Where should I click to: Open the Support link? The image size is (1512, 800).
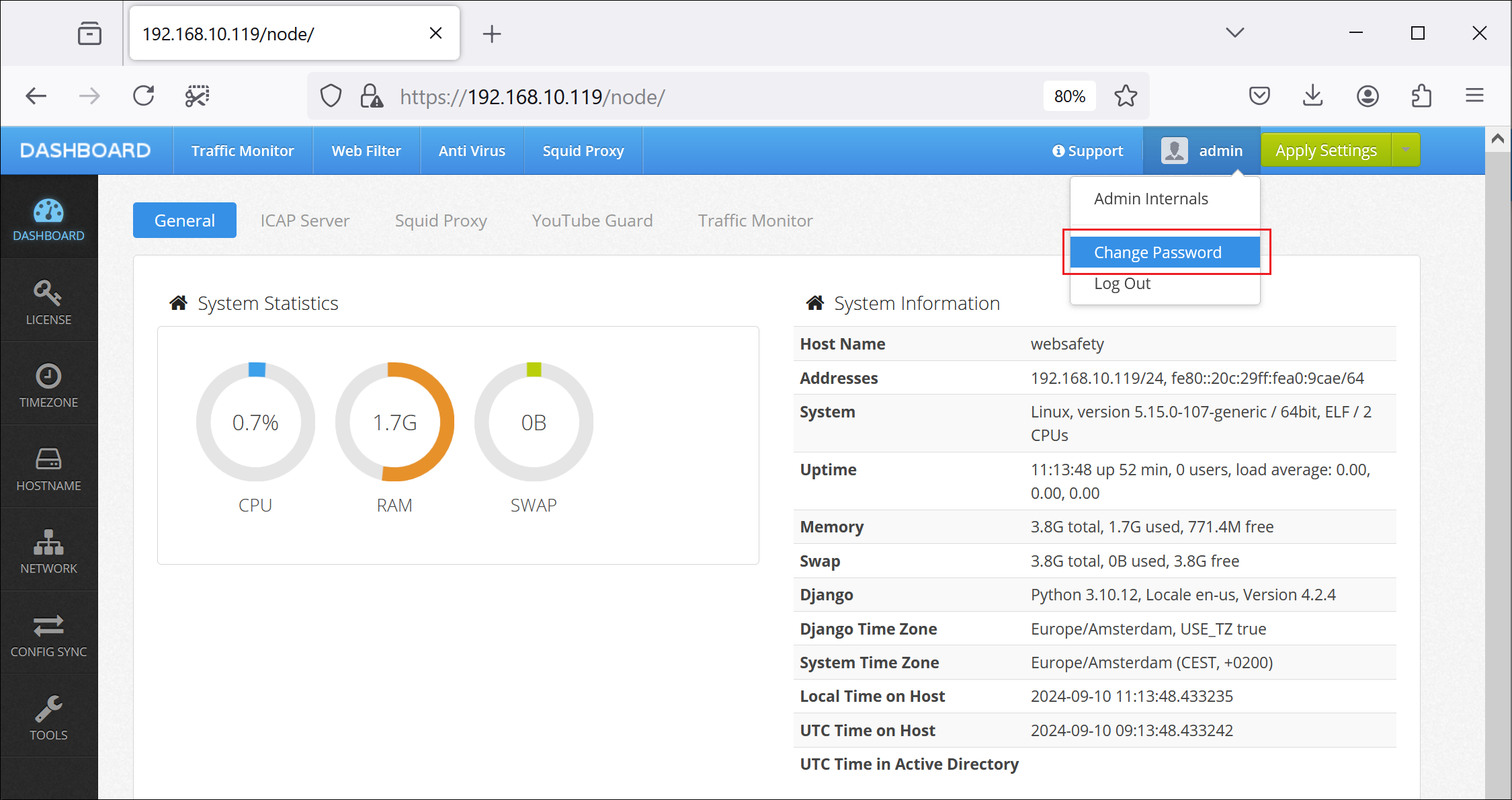coord(1088,151)
